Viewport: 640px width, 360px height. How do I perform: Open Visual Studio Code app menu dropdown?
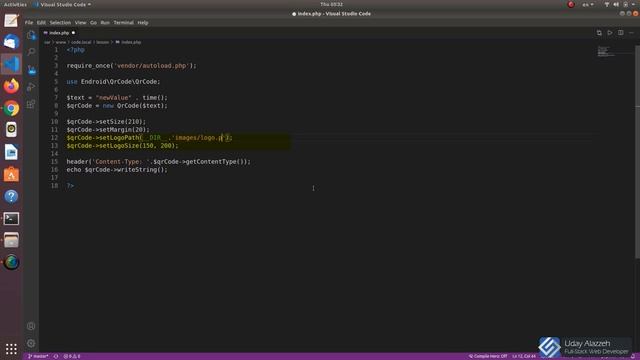point(62,4)
